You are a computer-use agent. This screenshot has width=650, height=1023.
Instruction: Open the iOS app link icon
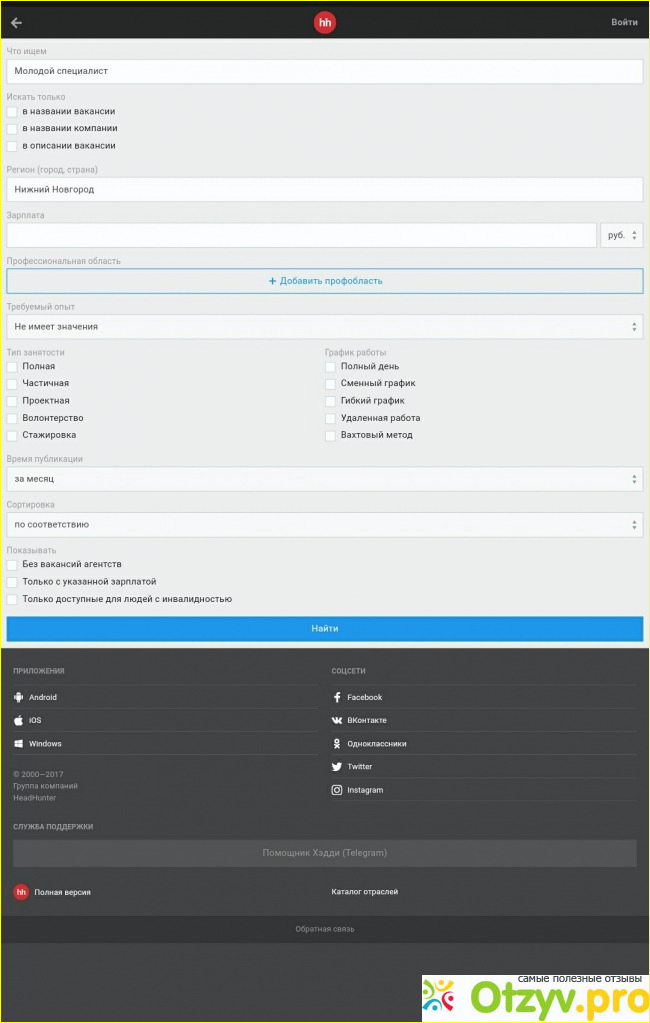tap(18, 720)
